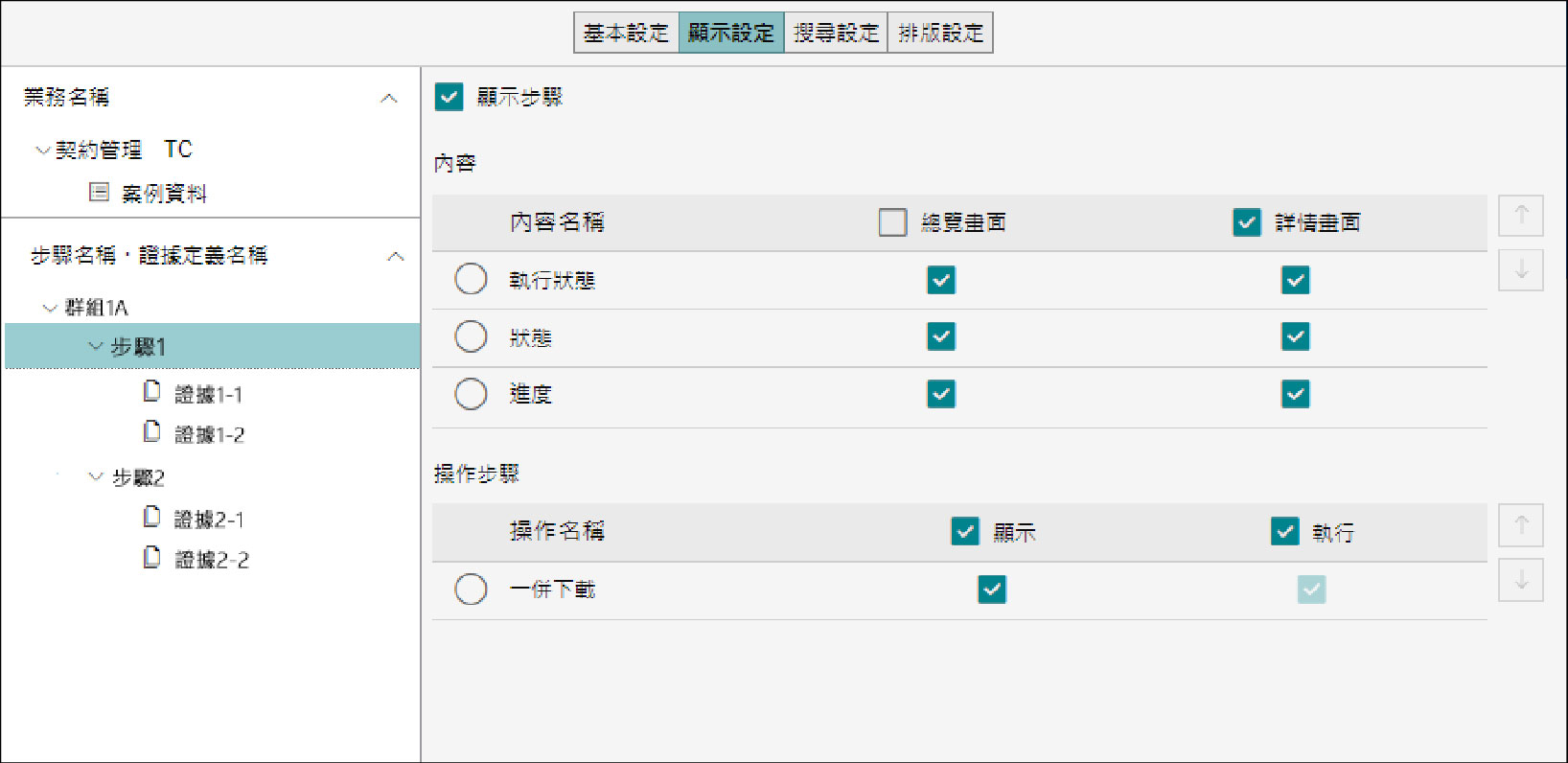Click the move-up arrow for 操作步驟 list
This screenshot has width=1568, height=763.
(x=1520, y=525)
